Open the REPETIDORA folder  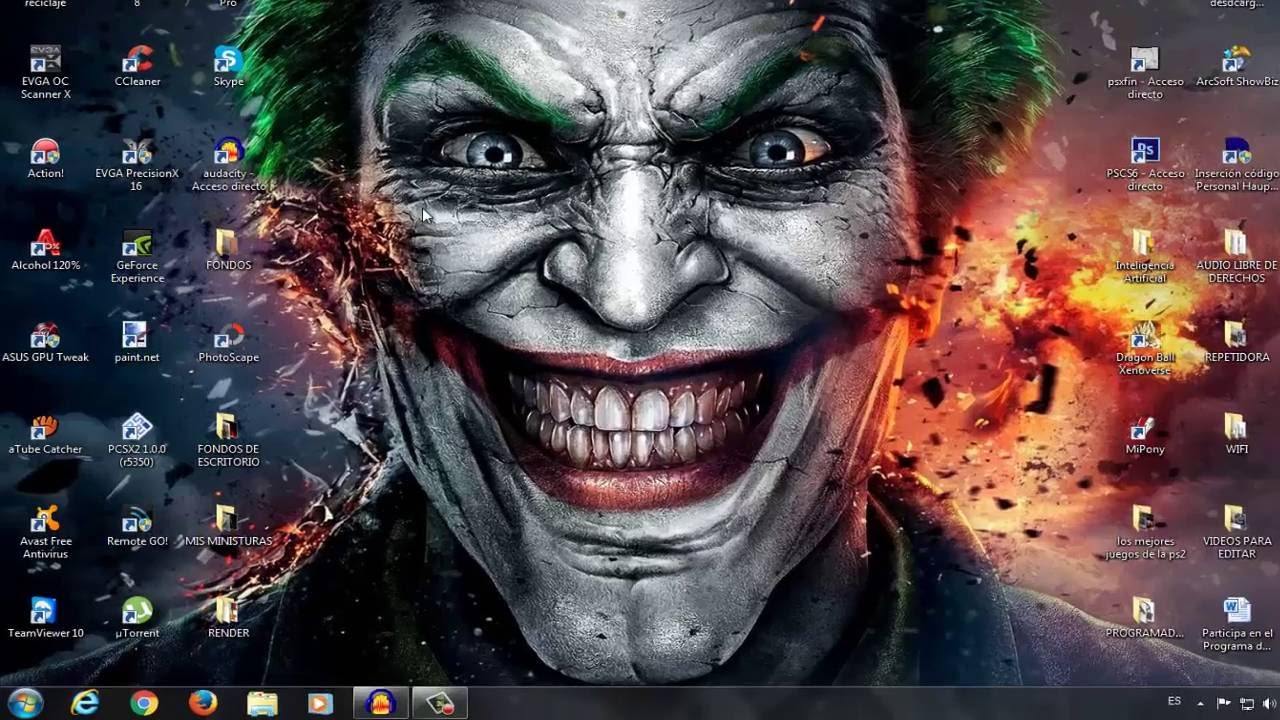pos(1237,342)
